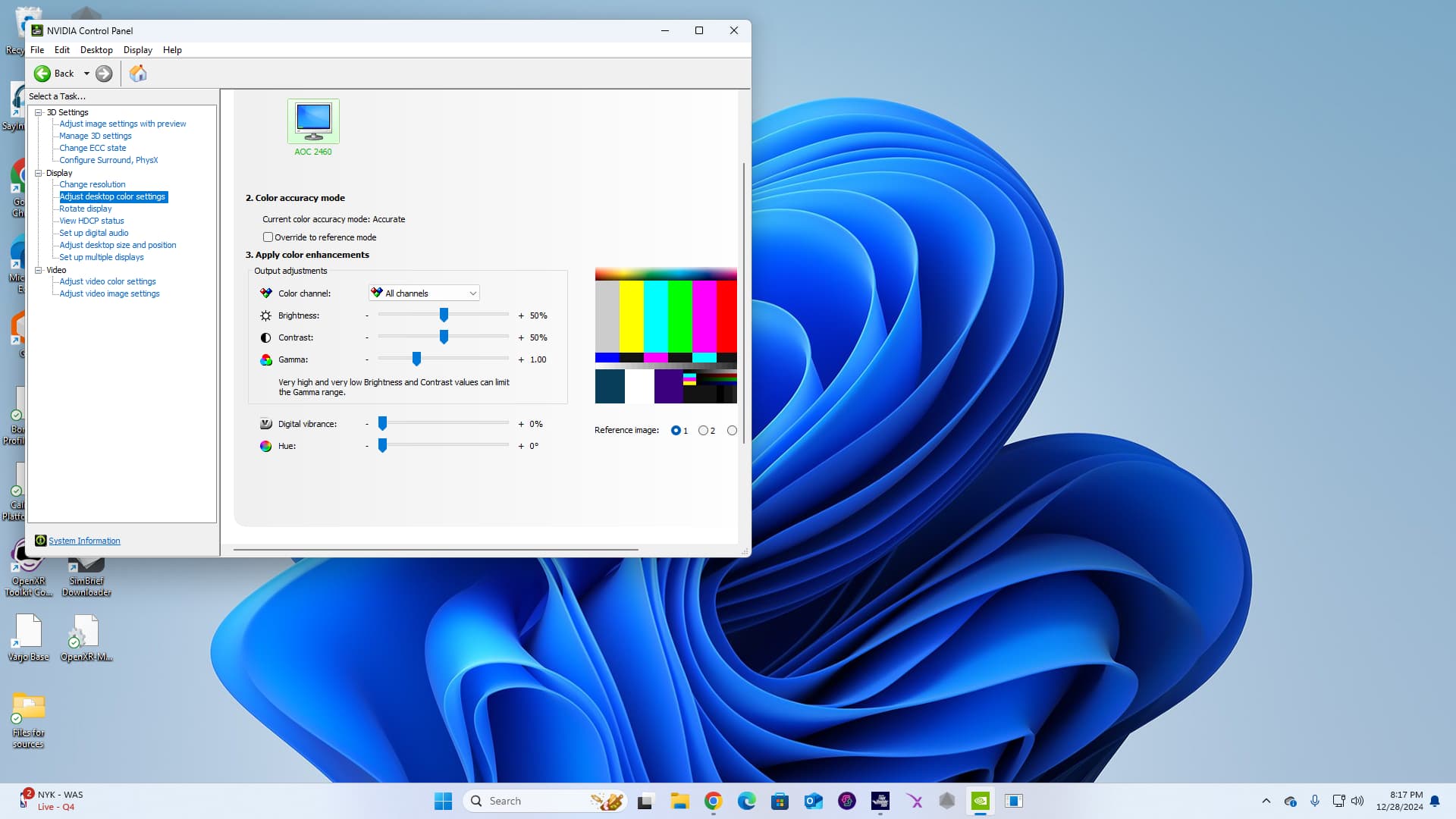Open Files for sources desktop folder
The height and width of the screenshot is (819, 1456).
click(x=28, y=720)
